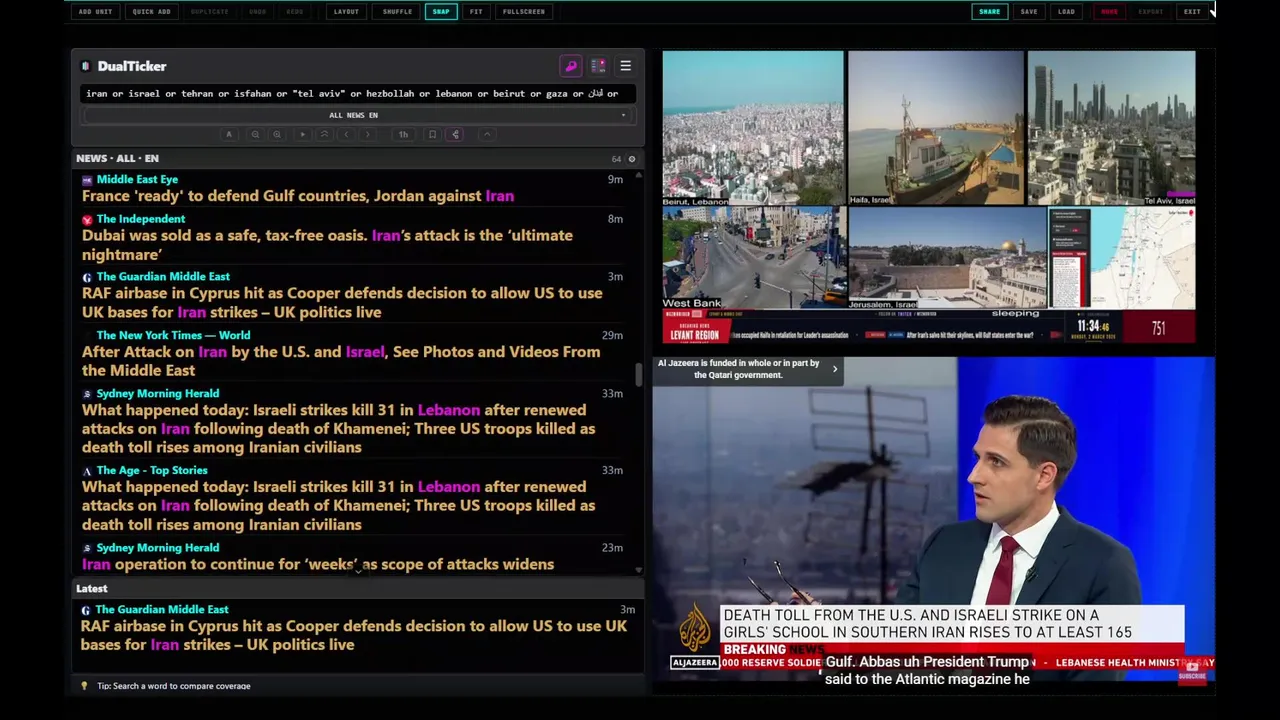Select the Tel Aviv, Israel webcam thumbnail
The image size is (1280, 720).
click(1111, 129)
